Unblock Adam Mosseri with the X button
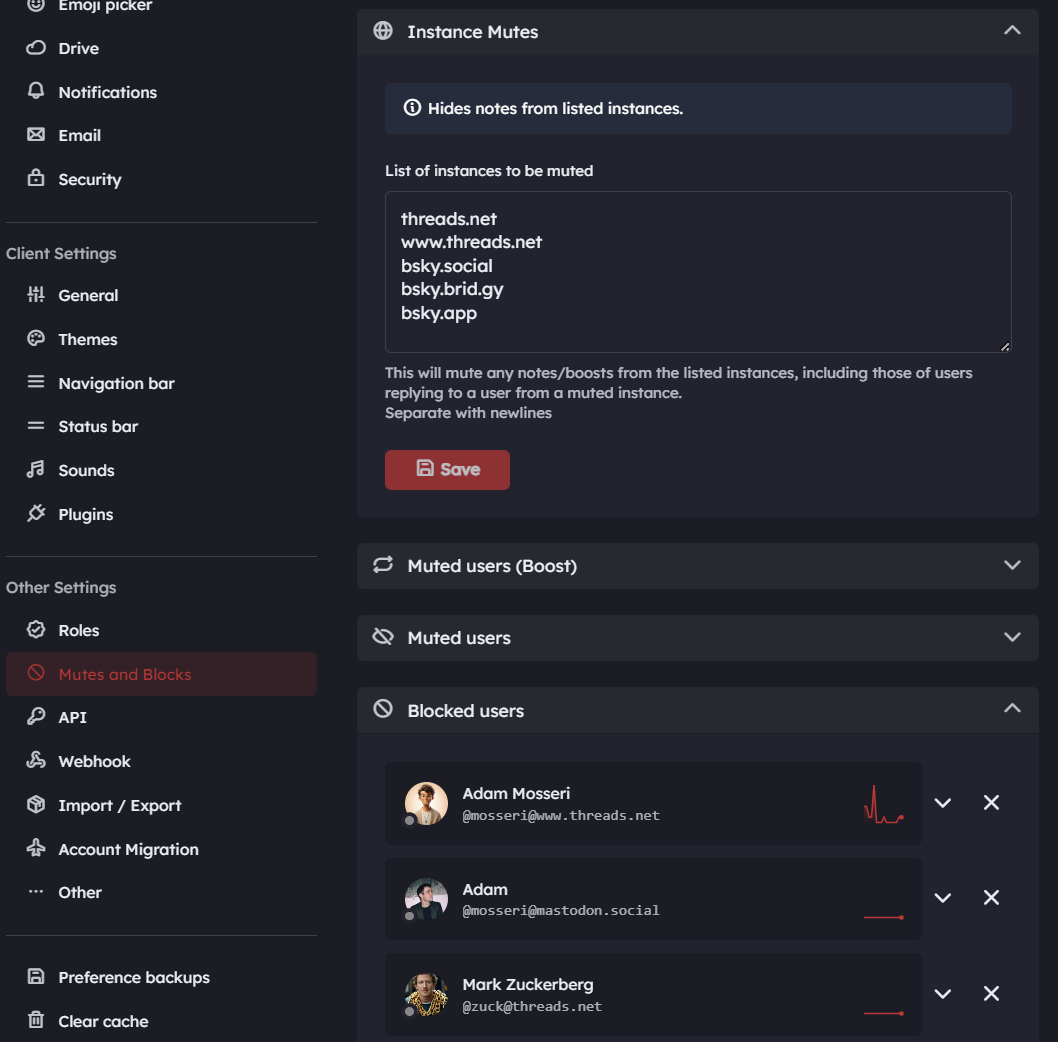The image size is (1058, 1042). (x=991, y=803)
